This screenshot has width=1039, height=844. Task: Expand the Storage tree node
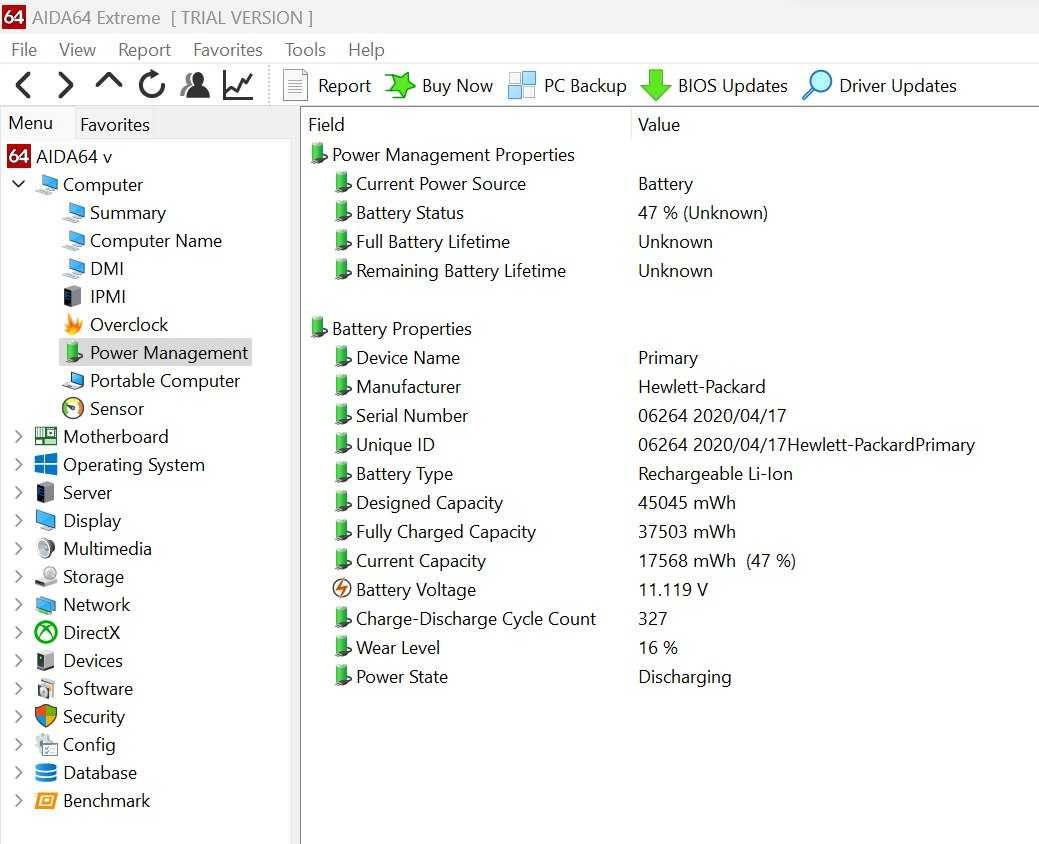[19, 576]
